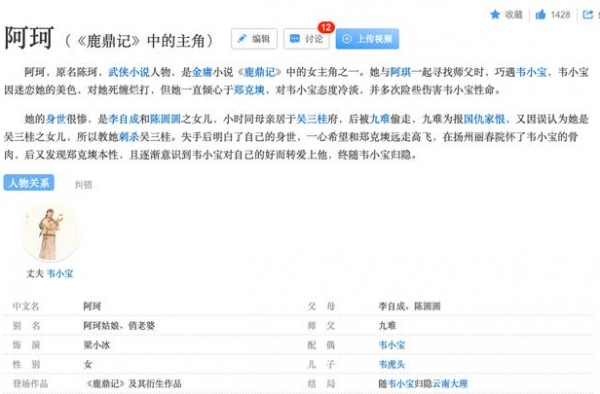The width and height of the screenshot is (600, 394).
Task: Open the 阿琪 link
Action: click(400, 72)
